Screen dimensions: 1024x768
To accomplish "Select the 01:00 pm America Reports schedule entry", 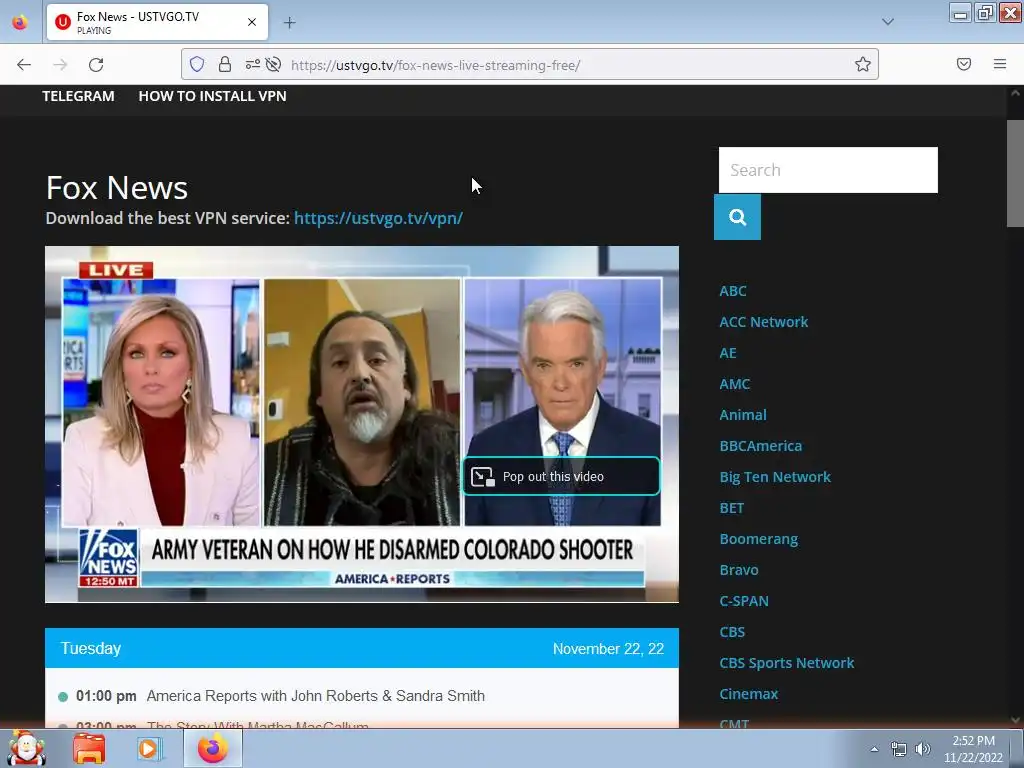I will pyautogui.click(x=362, y=696).
